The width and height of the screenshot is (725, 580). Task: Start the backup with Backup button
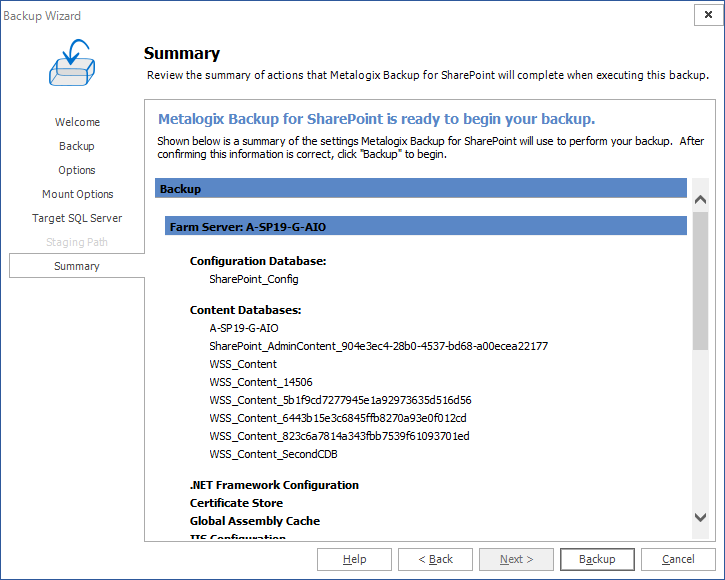click(x=597, y=559)
